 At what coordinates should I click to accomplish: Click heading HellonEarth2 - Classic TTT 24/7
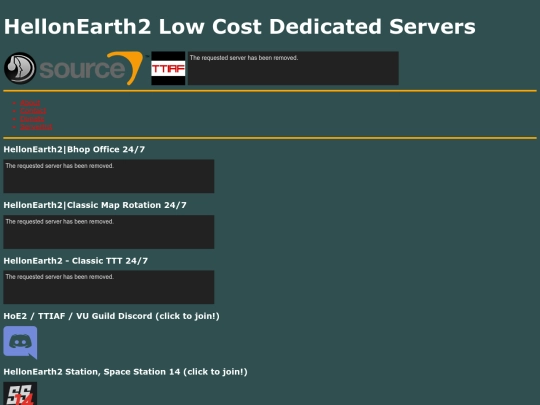coord(76,261)
